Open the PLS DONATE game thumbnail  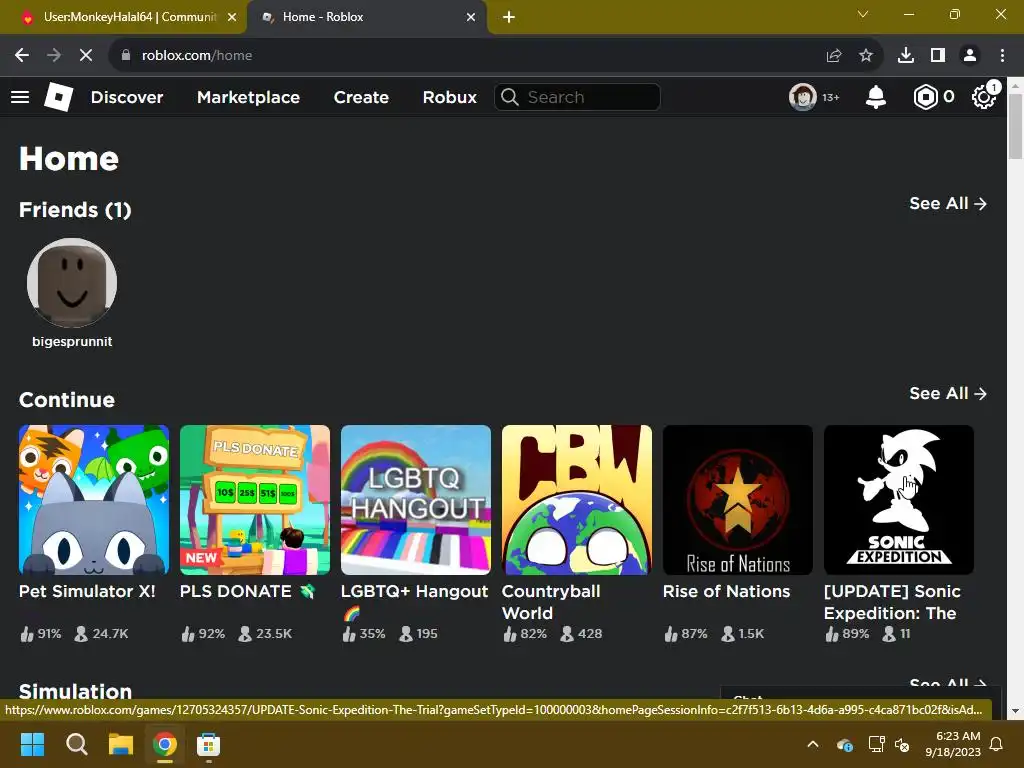point(255,500)
